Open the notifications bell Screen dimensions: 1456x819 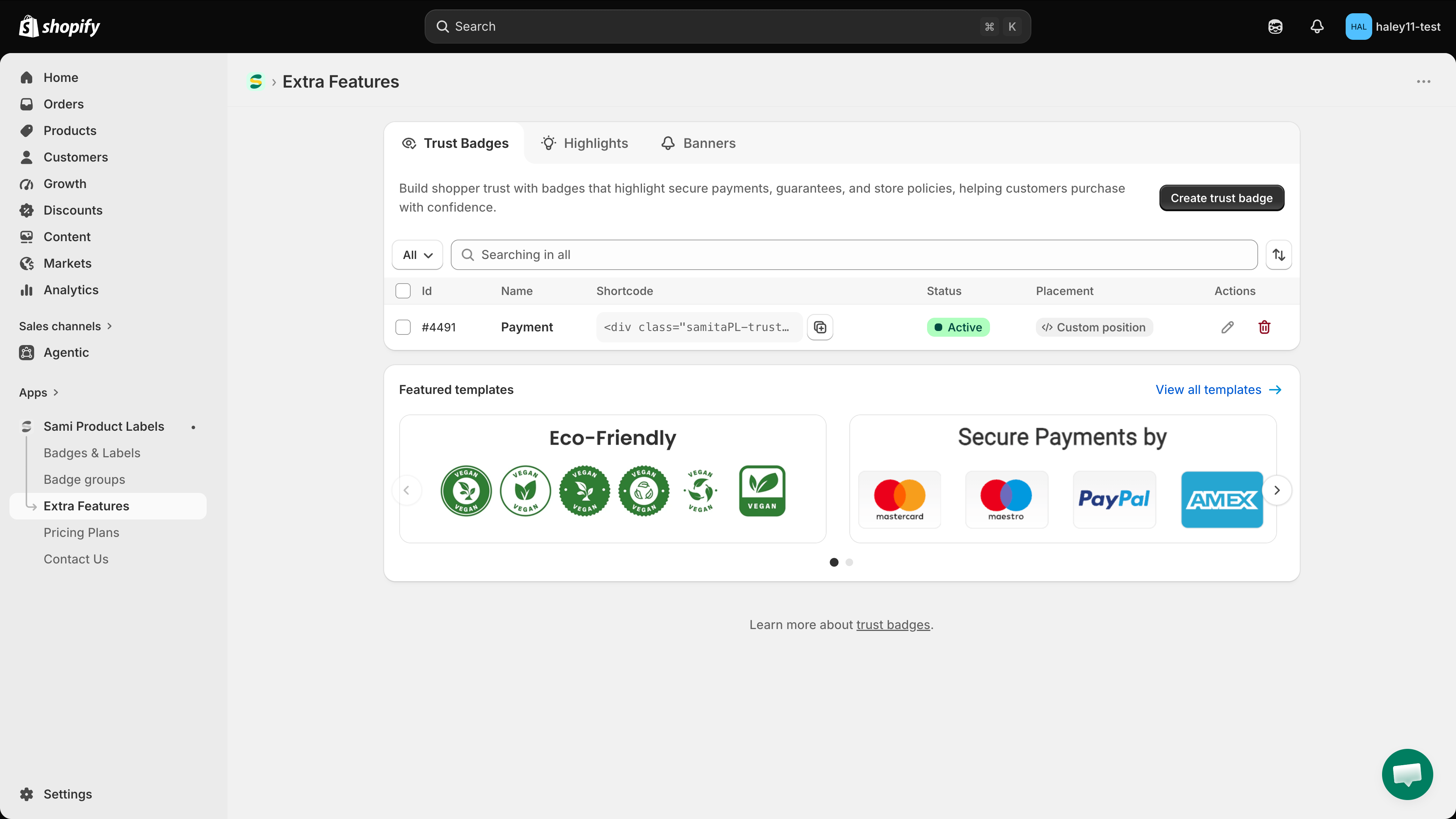(1317, 27)
